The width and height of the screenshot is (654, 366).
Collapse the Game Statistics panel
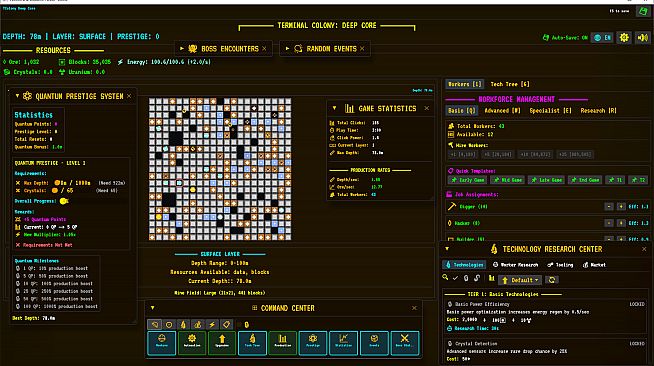[335, 108]
